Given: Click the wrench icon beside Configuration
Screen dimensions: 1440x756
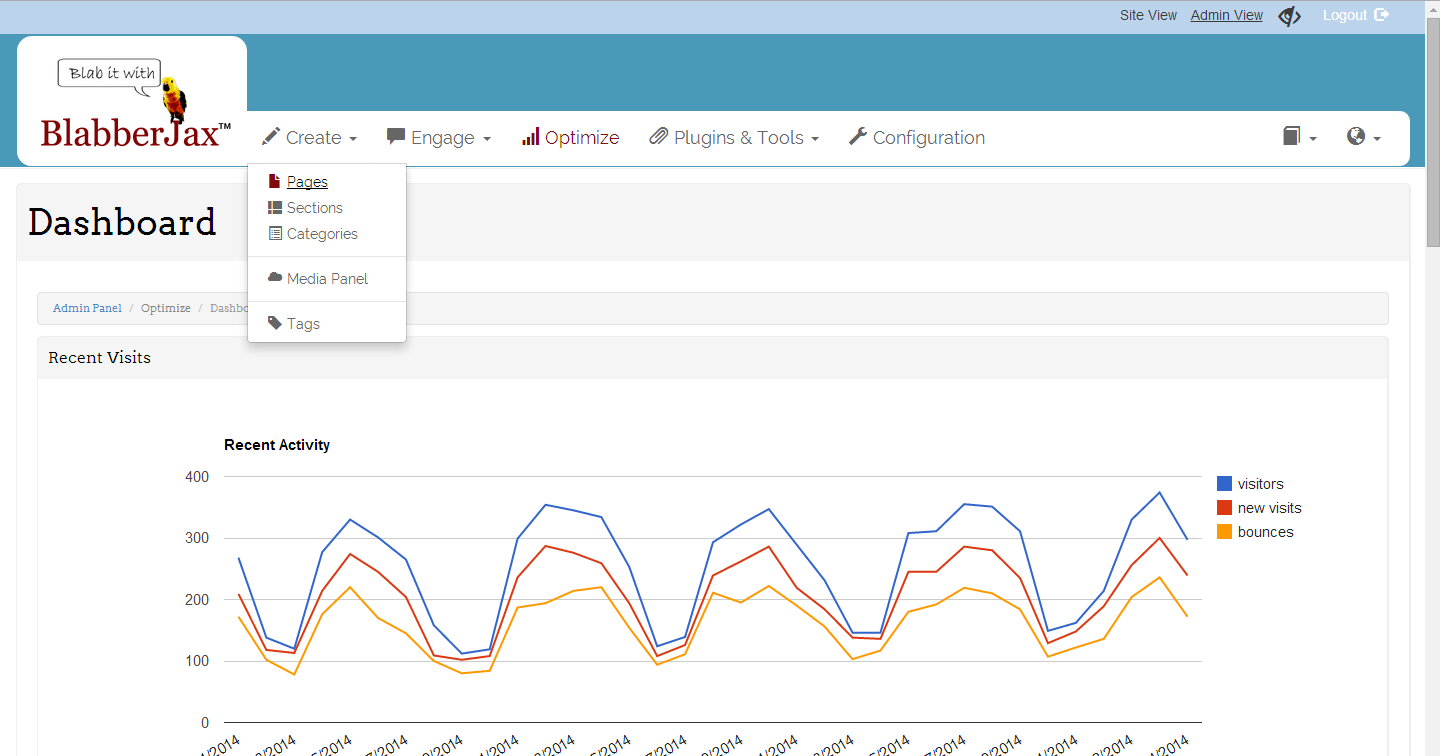Looking at the screenshot, I should click(858, 136).
